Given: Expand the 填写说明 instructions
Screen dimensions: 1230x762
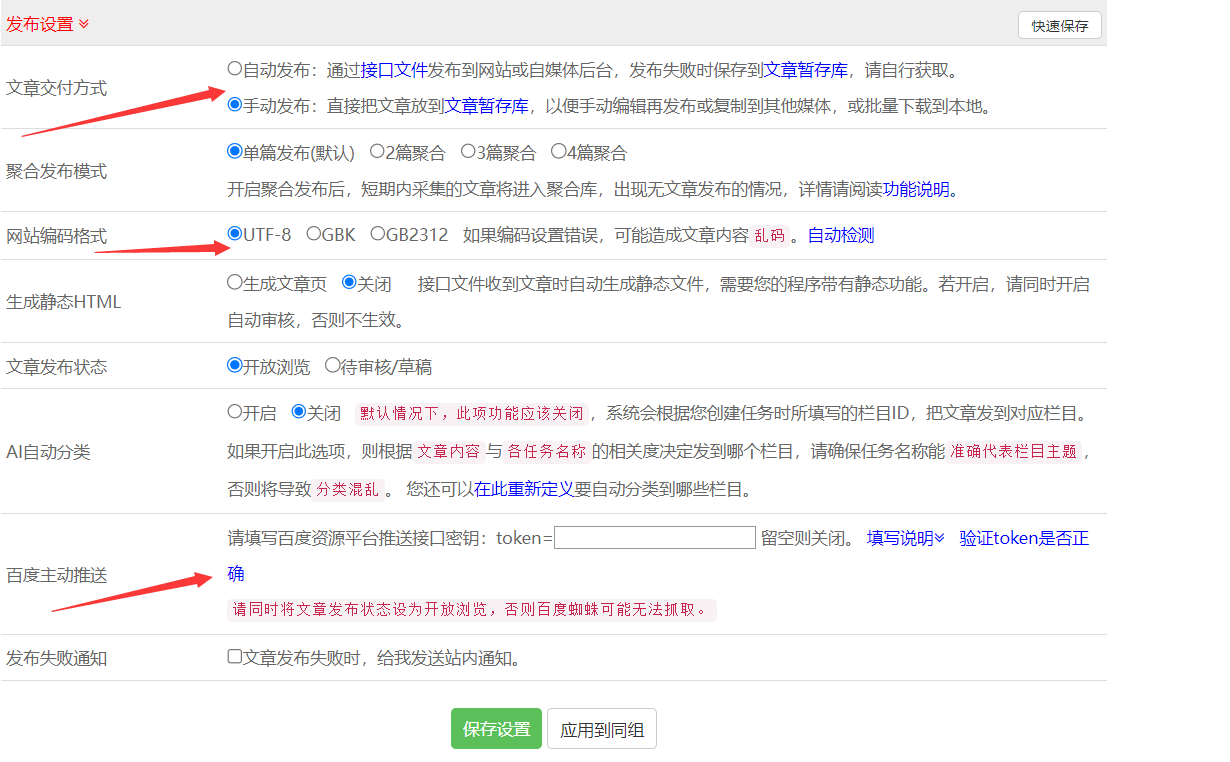Looking at the screenshot, I should [905, 538].
